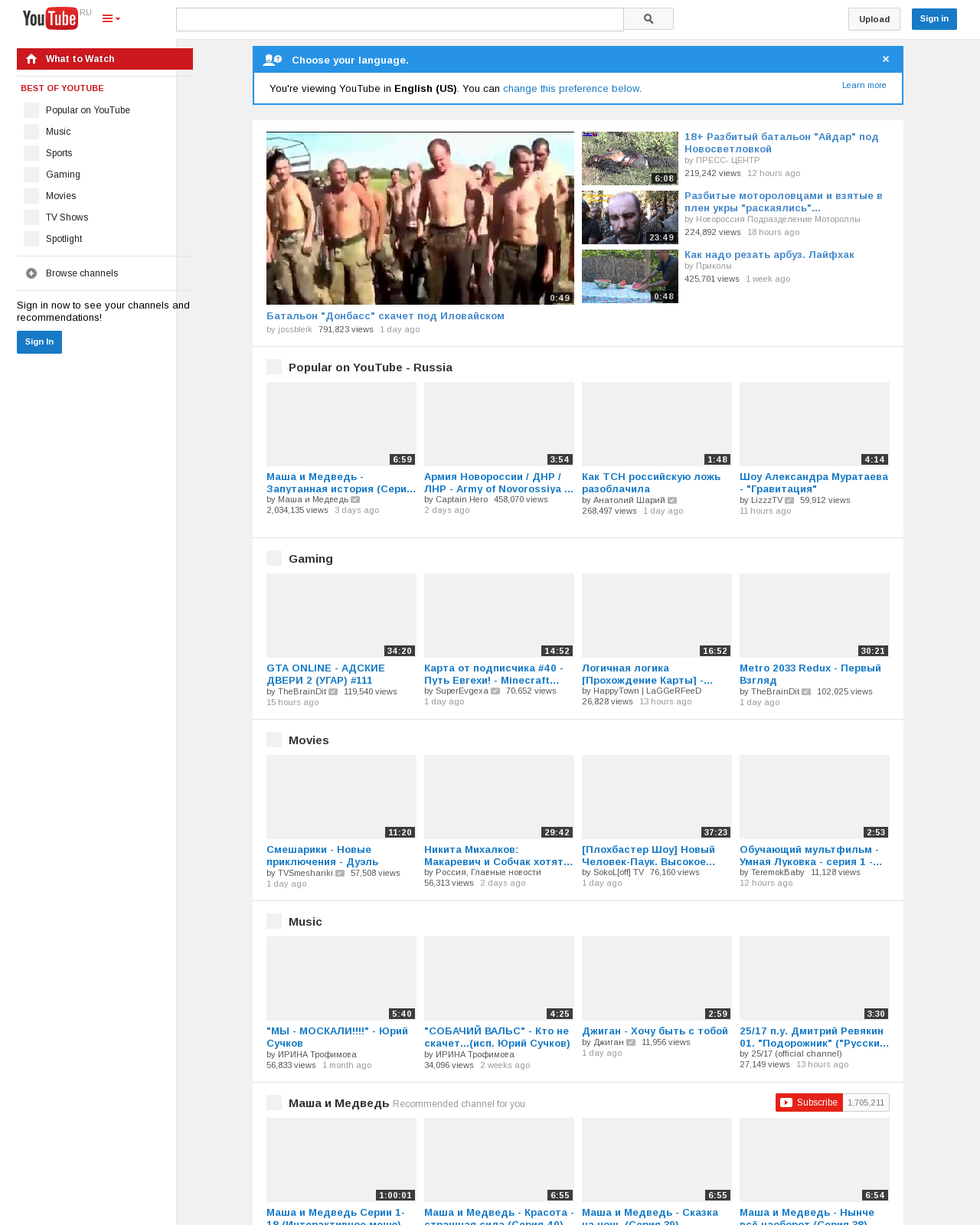Open Армия Новороссии video title

click(499, 483)
